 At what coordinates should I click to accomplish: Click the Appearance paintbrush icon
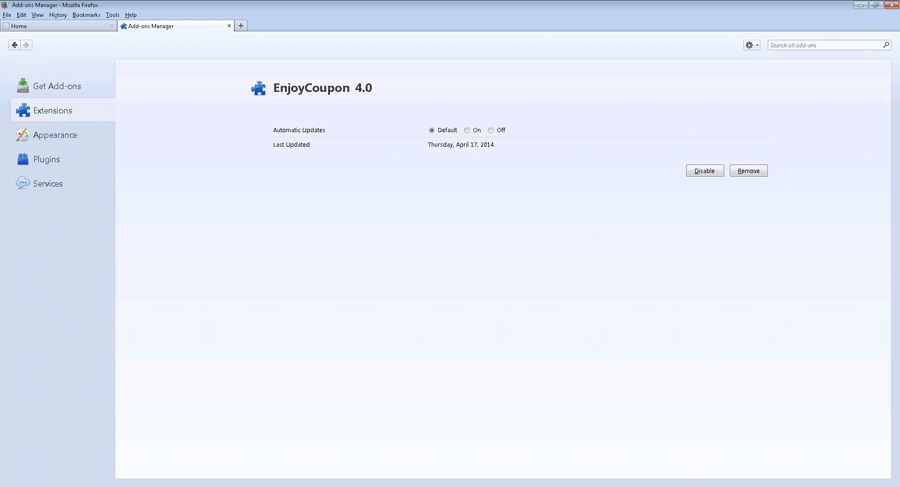point(22,135)
